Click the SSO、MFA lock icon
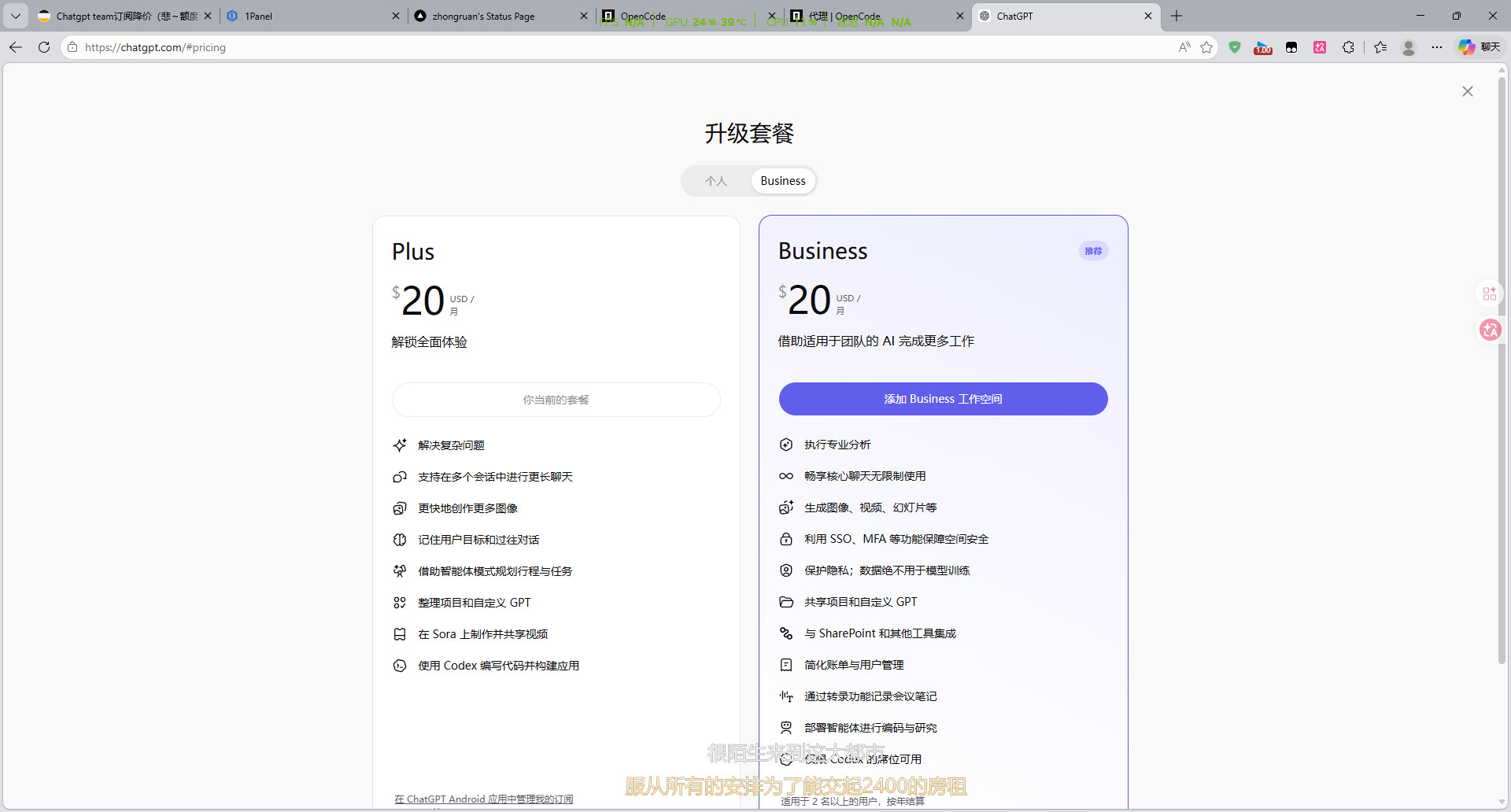1511x812 pixels. 786,539
